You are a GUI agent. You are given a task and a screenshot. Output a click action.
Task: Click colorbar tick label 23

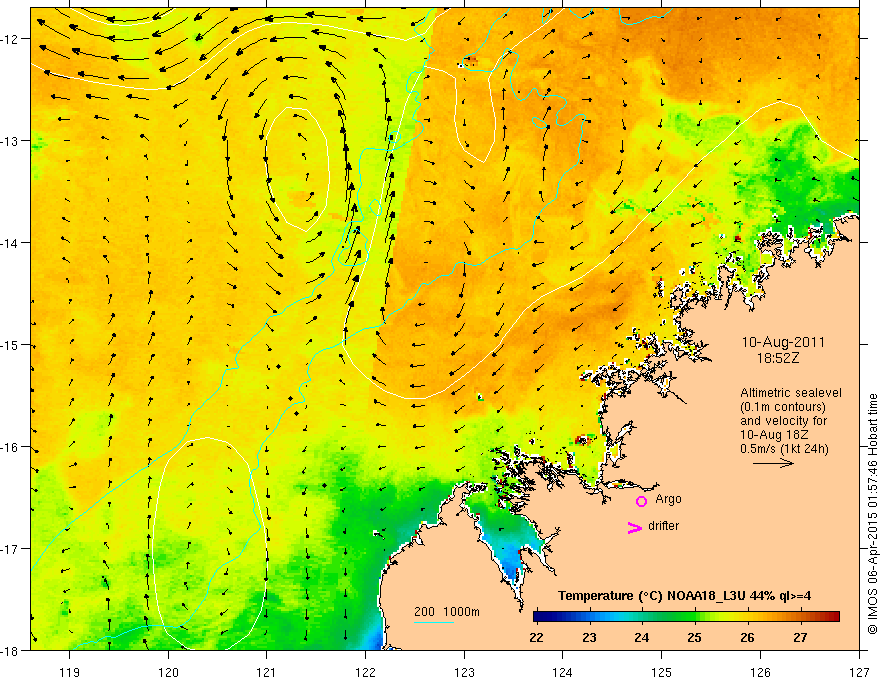point(589,637)
